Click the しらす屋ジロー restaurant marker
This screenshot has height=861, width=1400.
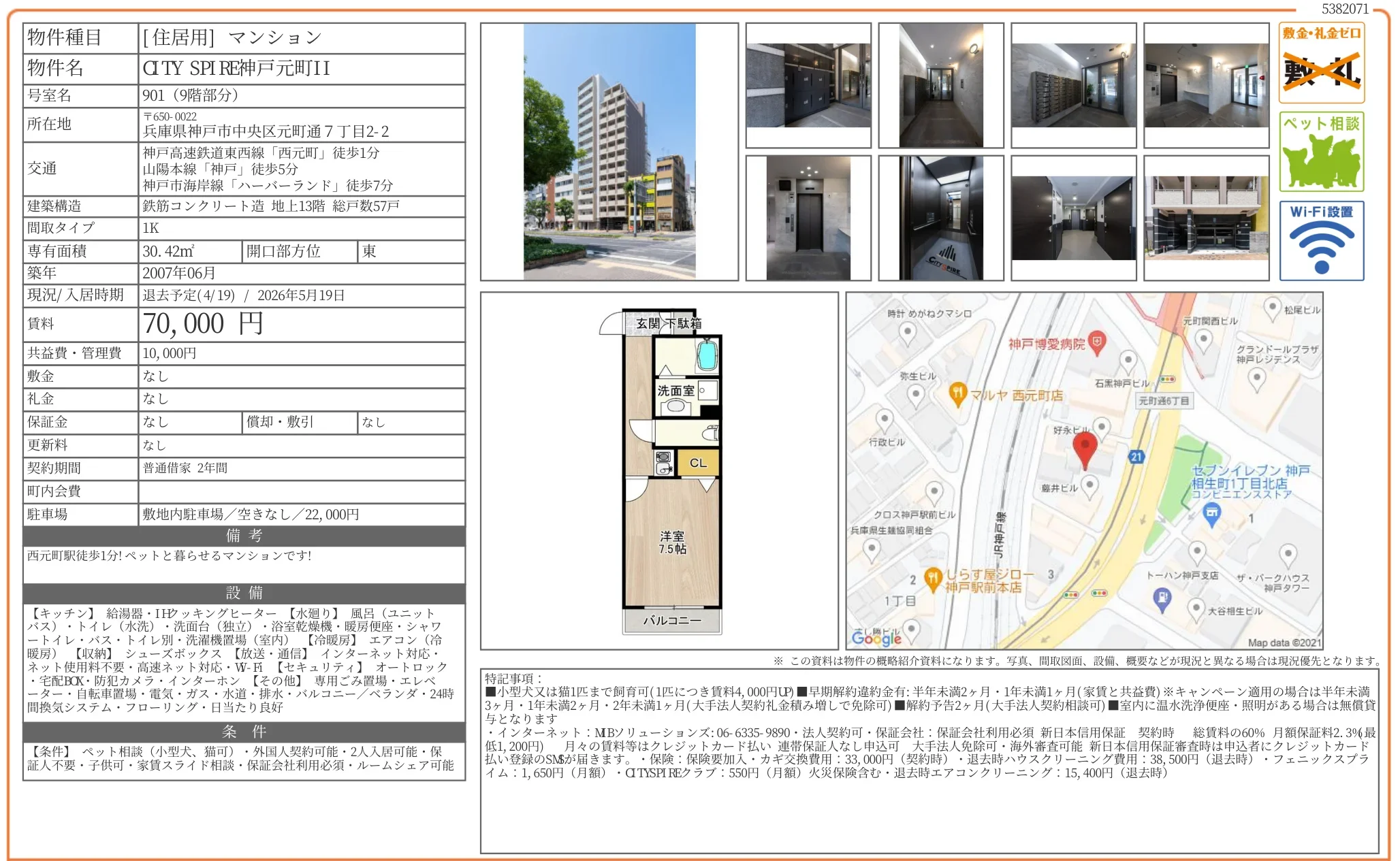coord(932,579)
